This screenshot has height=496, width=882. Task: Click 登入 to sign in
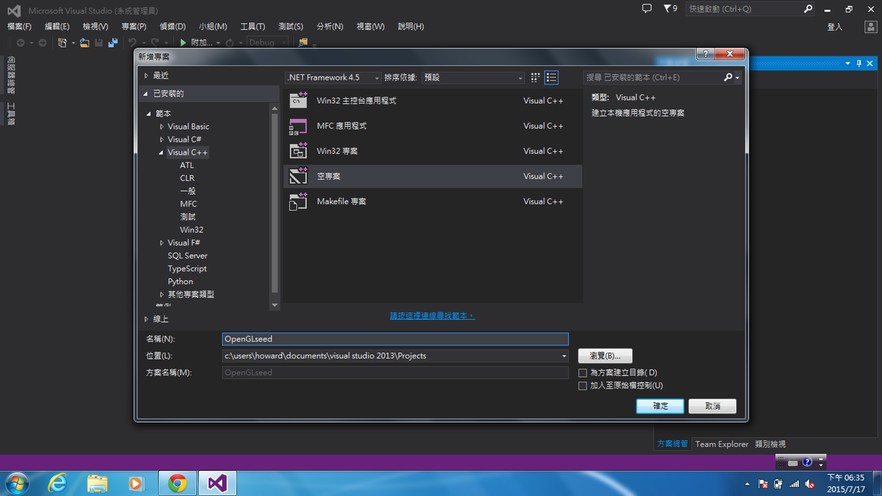[835, 27]
